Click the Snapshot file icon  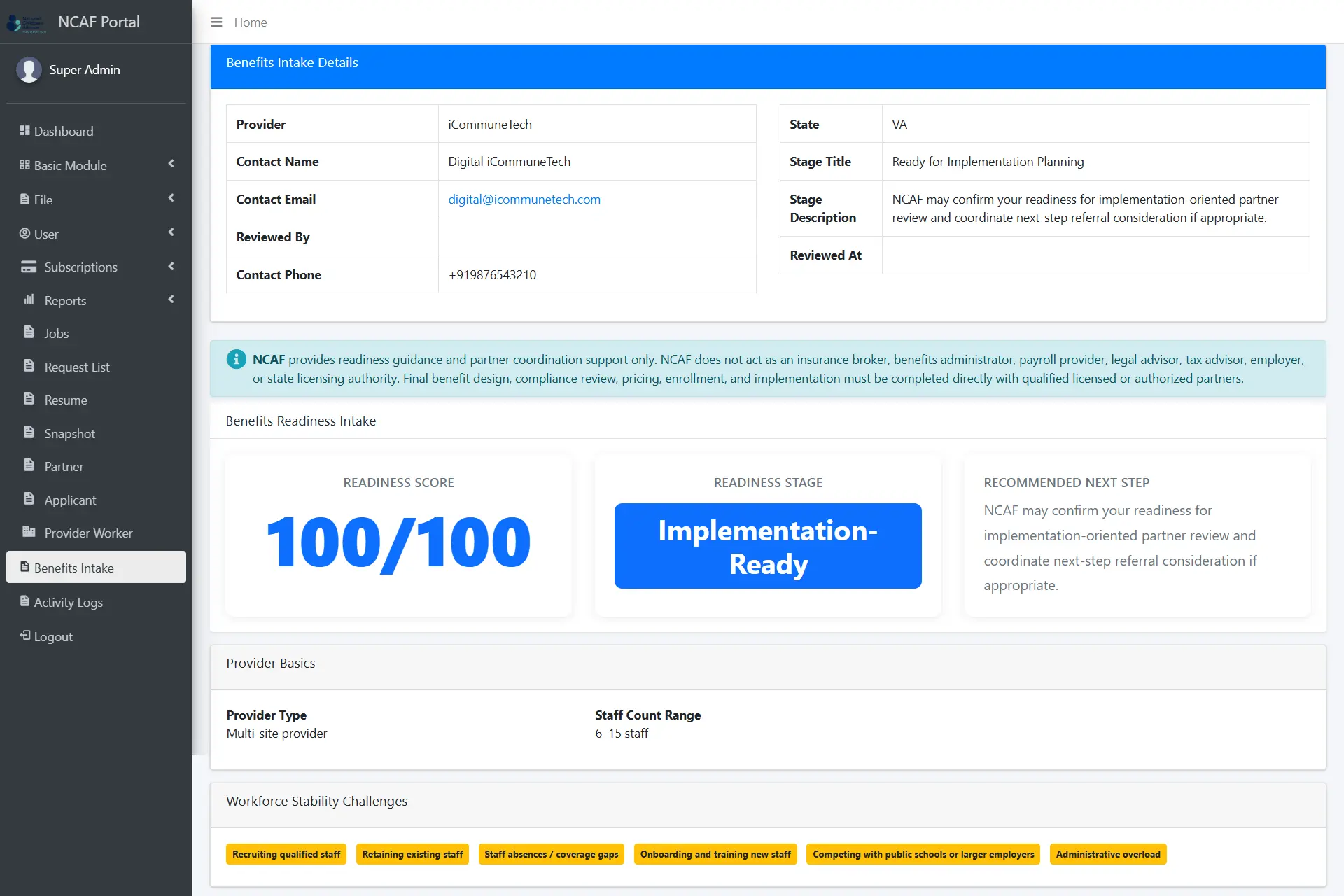pos(29,433)
